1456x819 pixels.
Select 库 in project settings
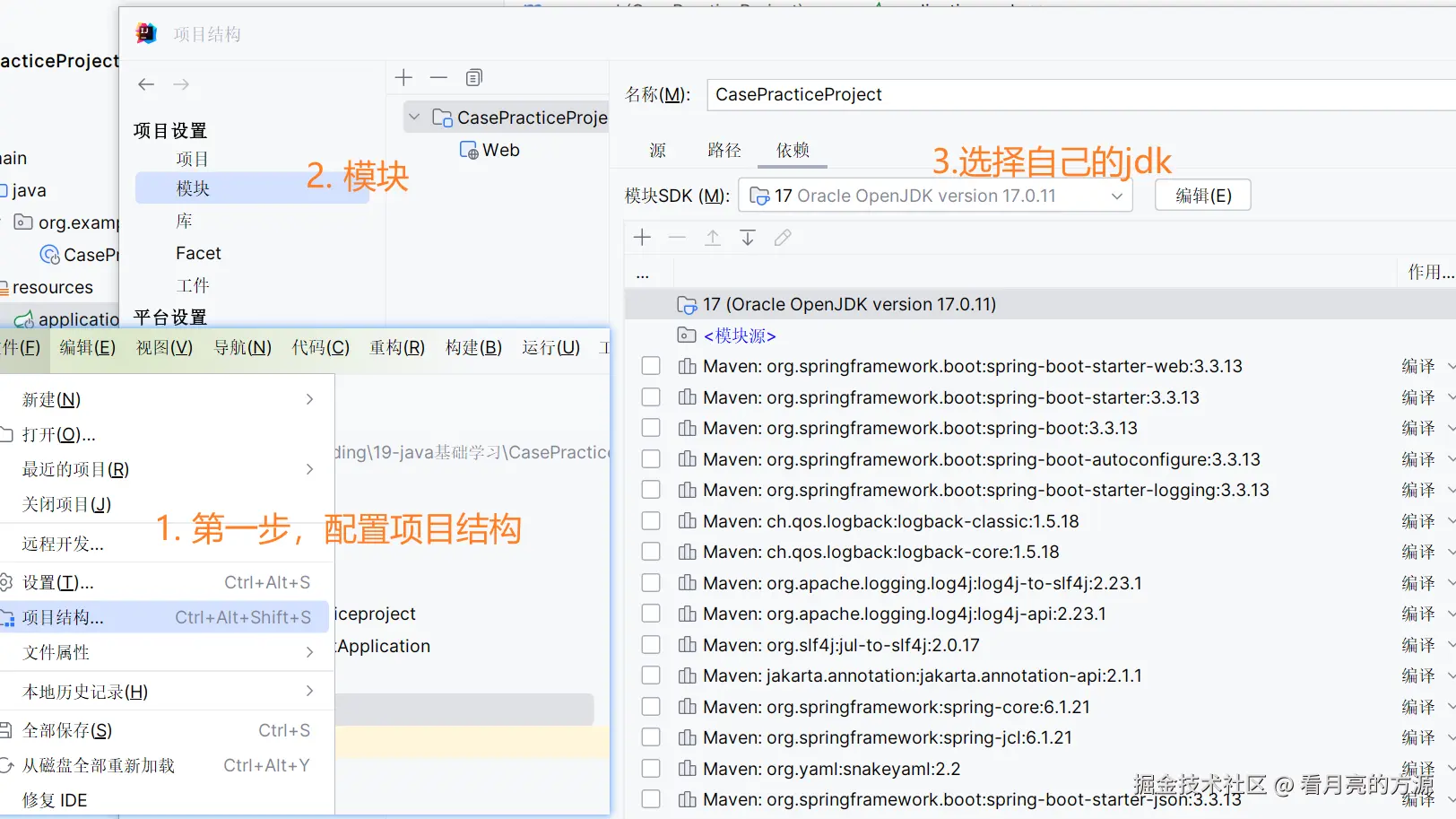[184, 221]
